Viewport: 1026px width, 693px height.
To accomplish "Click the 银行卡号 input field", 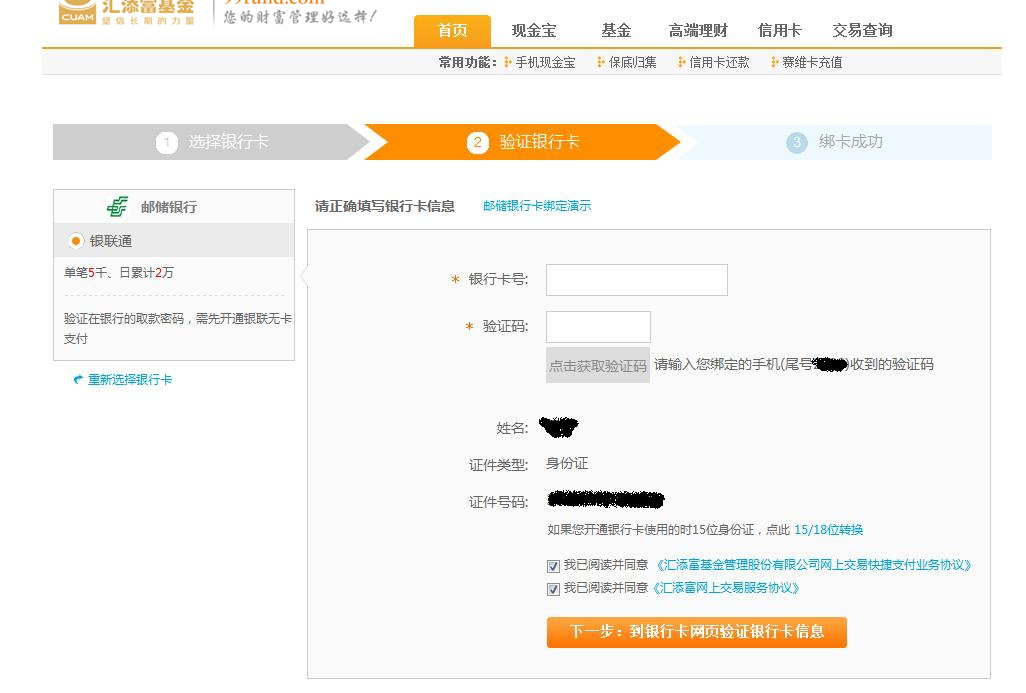I will (x=636, y=280).
